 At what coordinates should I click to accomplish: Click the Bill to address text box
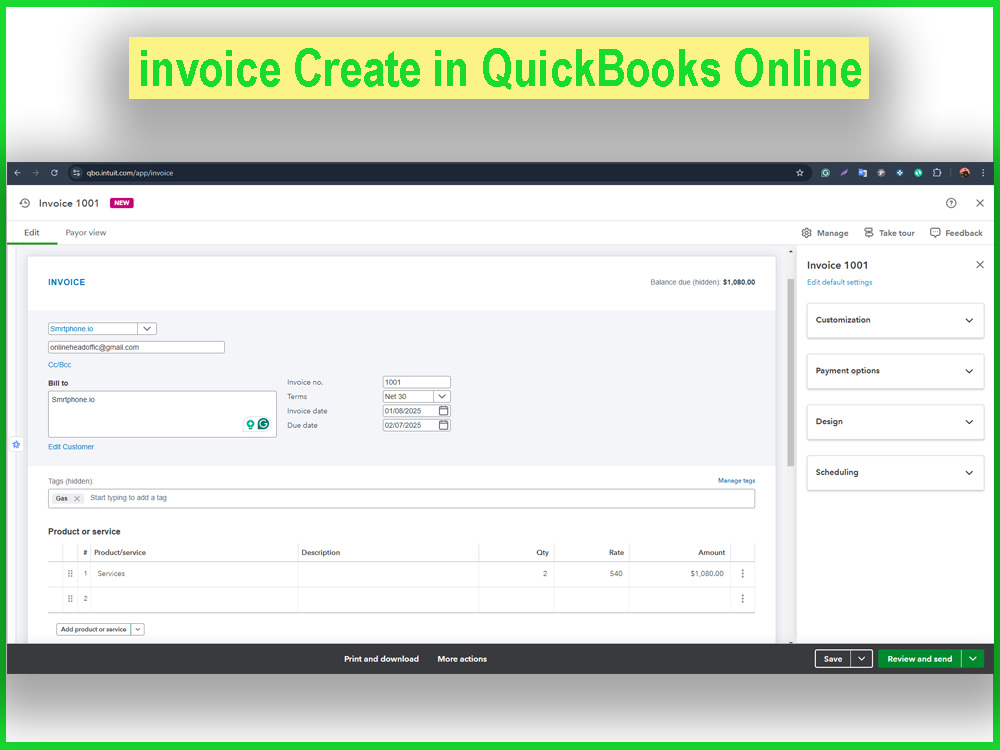click(162, 414)
